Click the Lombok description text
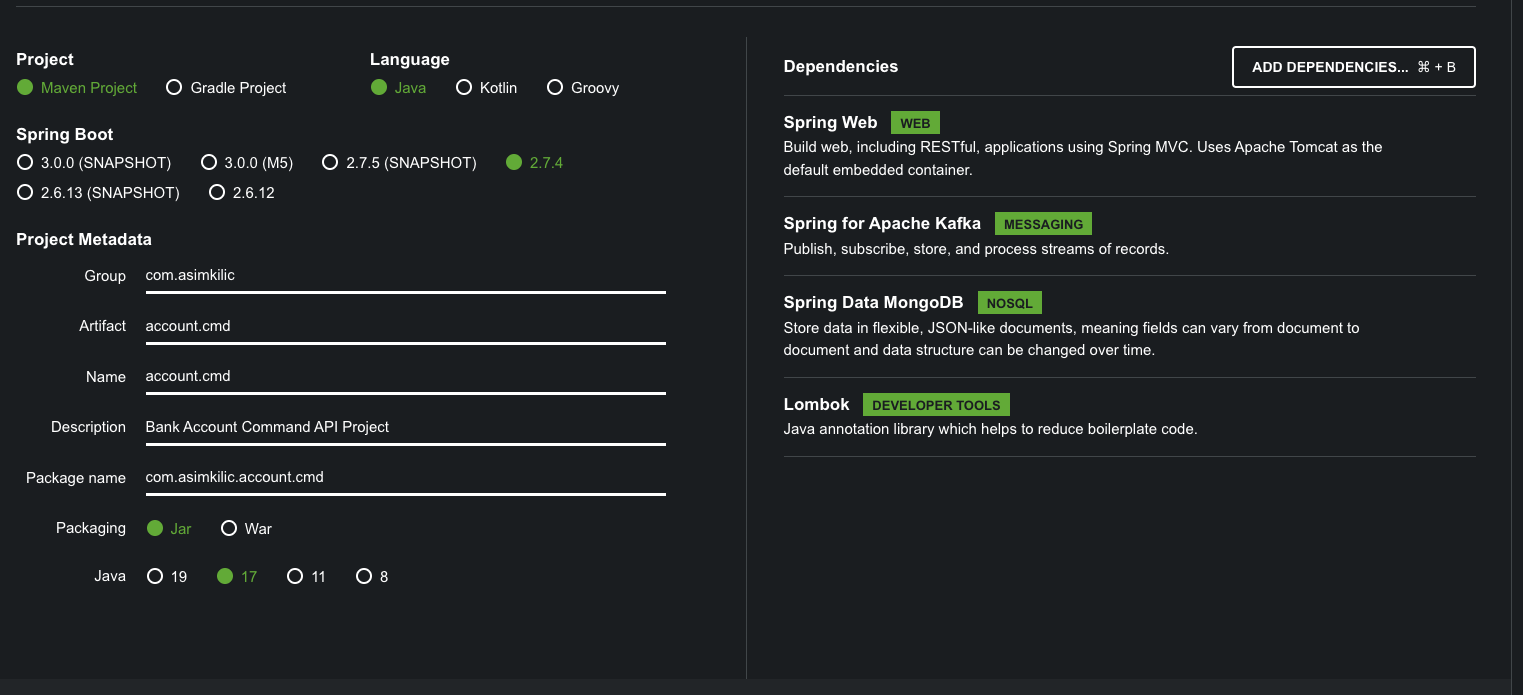 point(990,429)
